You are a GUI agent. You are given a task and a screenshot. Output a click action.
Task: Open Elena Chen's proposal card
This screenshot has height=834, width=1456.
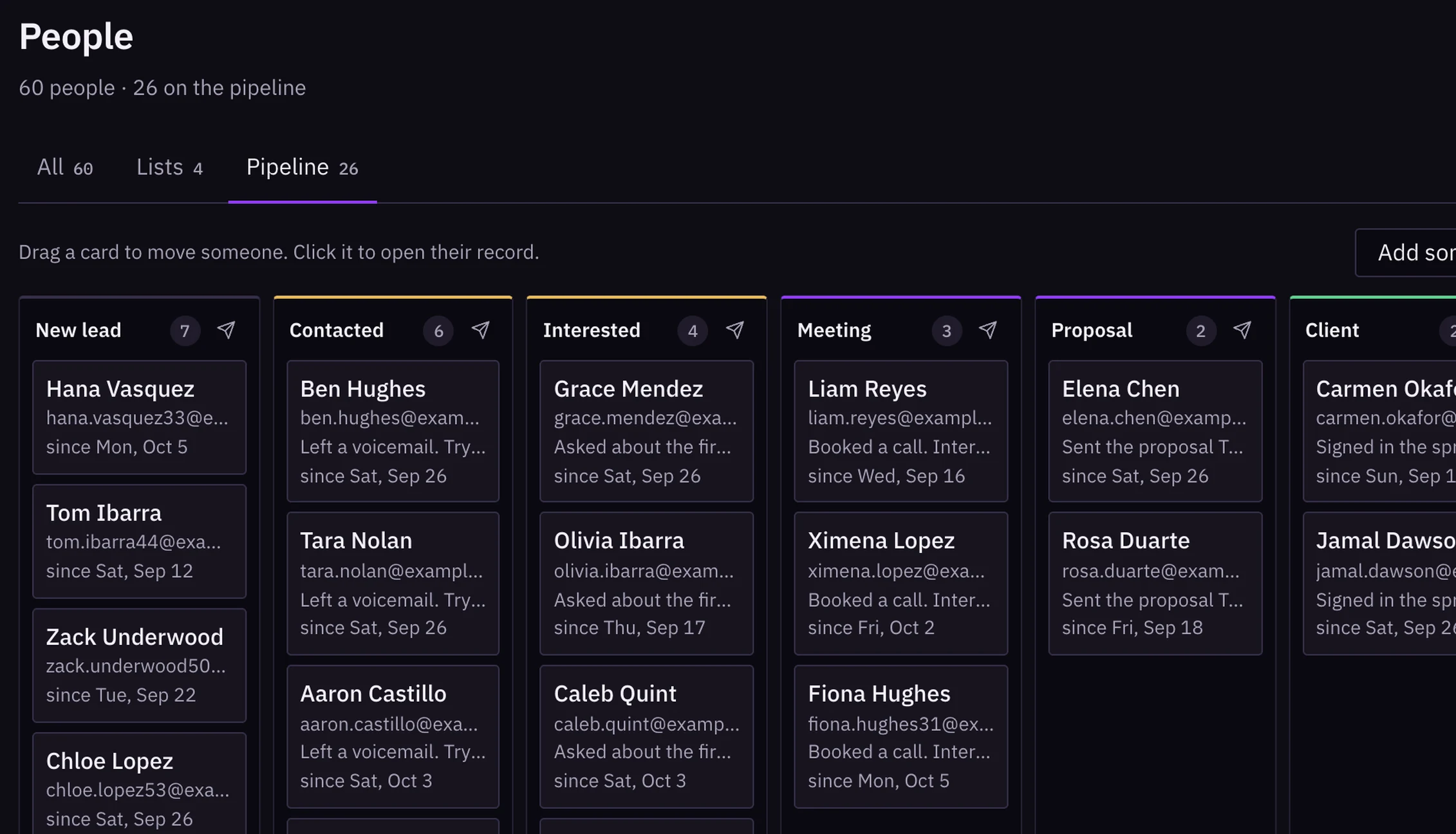click(x=1155, y=431)
